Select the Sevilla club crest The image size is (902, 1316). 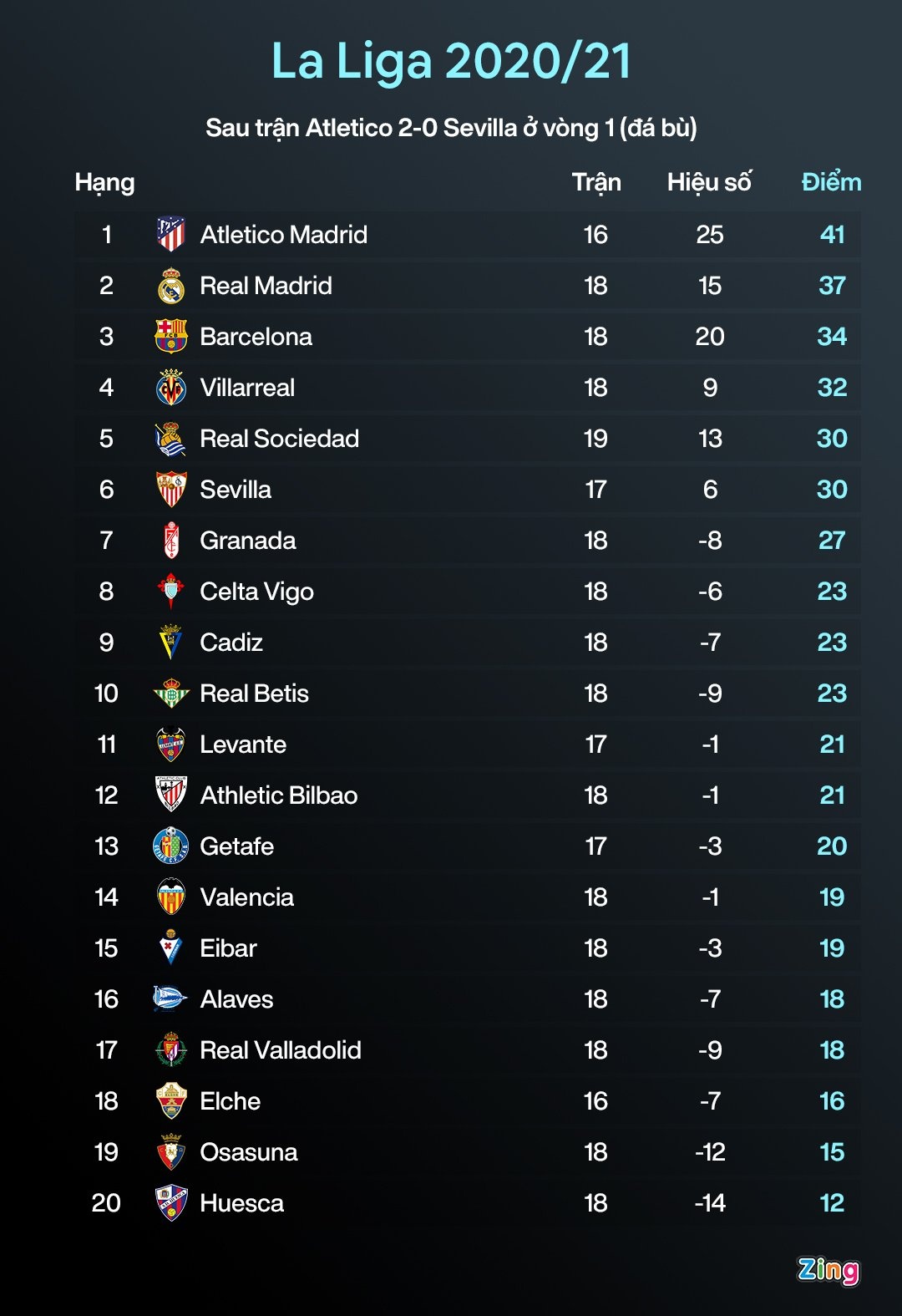[171, 490]
